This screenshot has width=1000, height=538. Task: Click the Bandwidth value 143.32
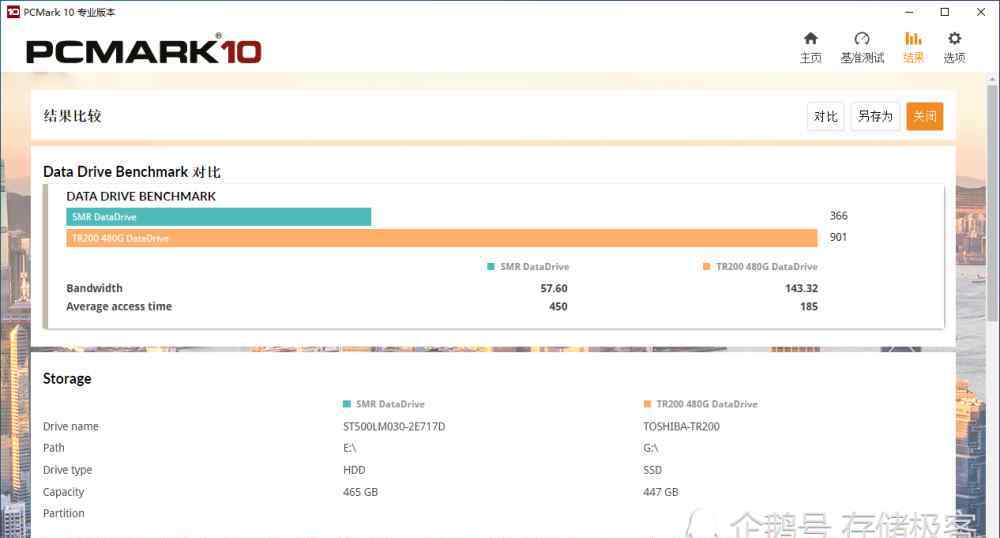[x=801, y=288]
